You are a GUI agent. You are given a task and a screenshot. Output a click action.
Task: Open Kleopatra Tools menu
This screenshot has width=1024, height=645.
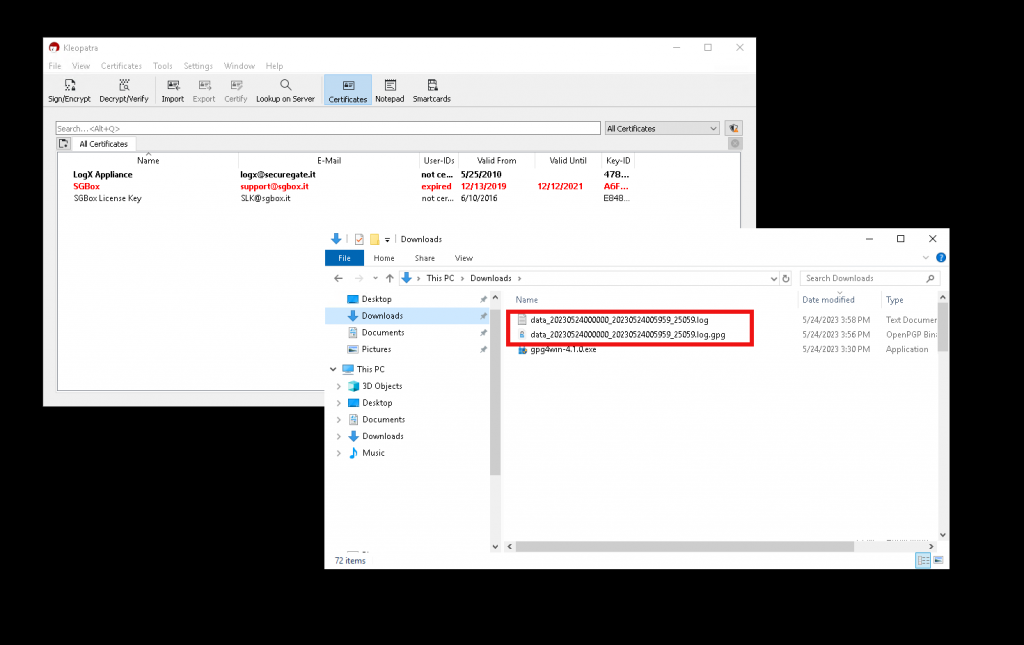[x=163, y=66]
